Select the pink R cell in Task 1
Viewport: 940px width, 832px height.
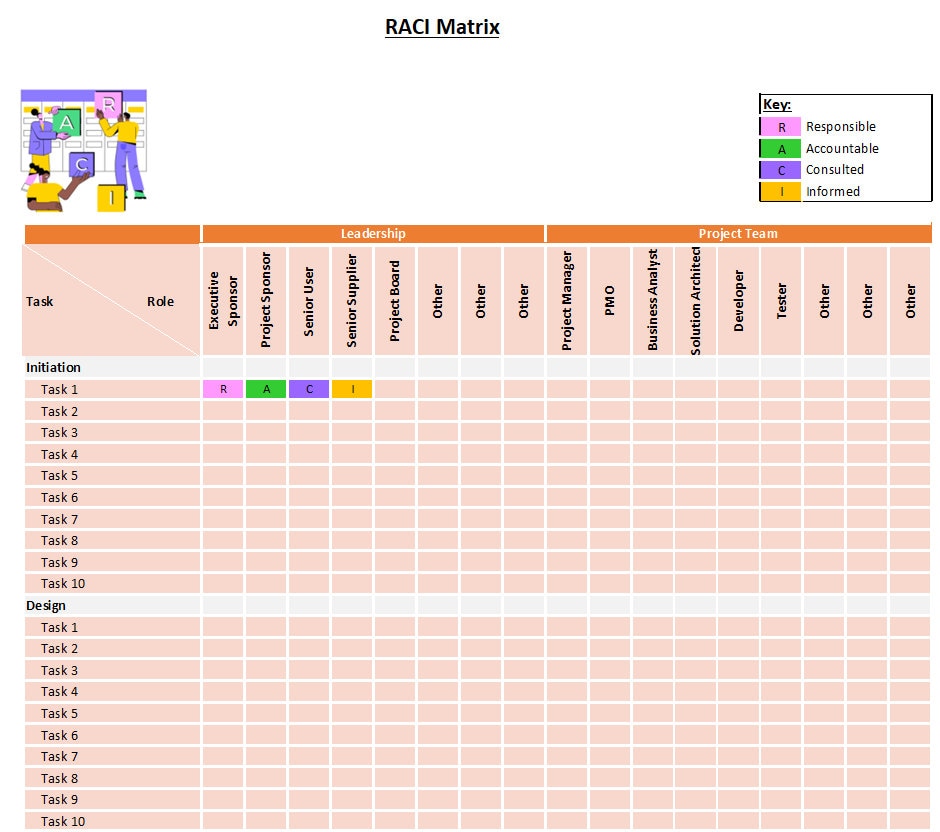point(222,389)
